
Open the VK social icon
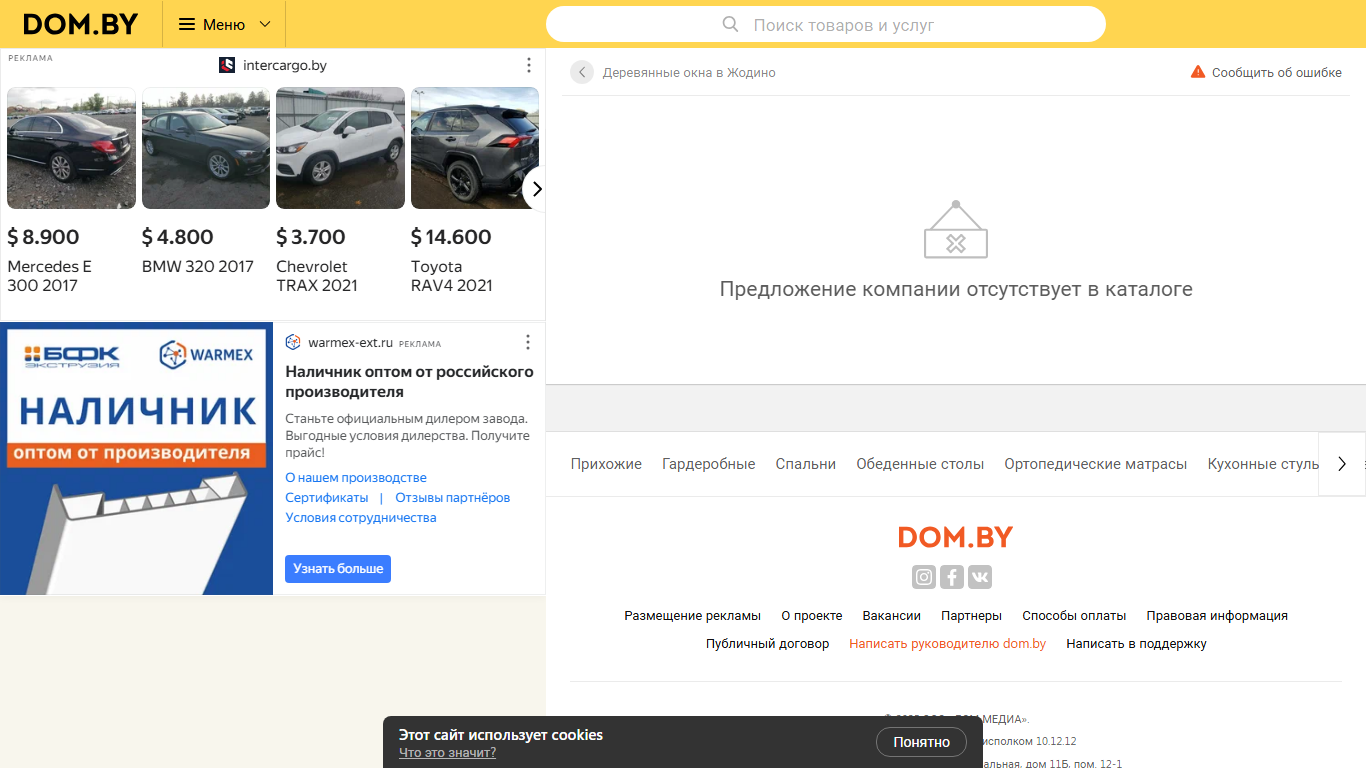pyautogui.click(x=980, y=577)
